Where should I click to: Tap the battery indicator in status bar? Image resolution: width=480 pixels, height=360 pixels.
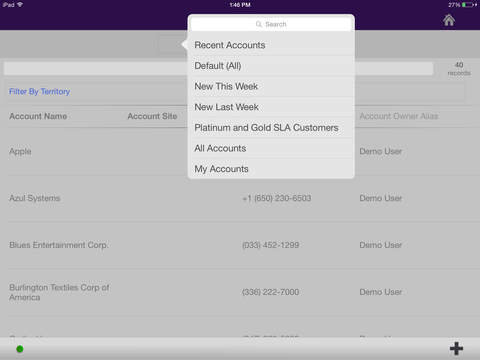(468, 5)
